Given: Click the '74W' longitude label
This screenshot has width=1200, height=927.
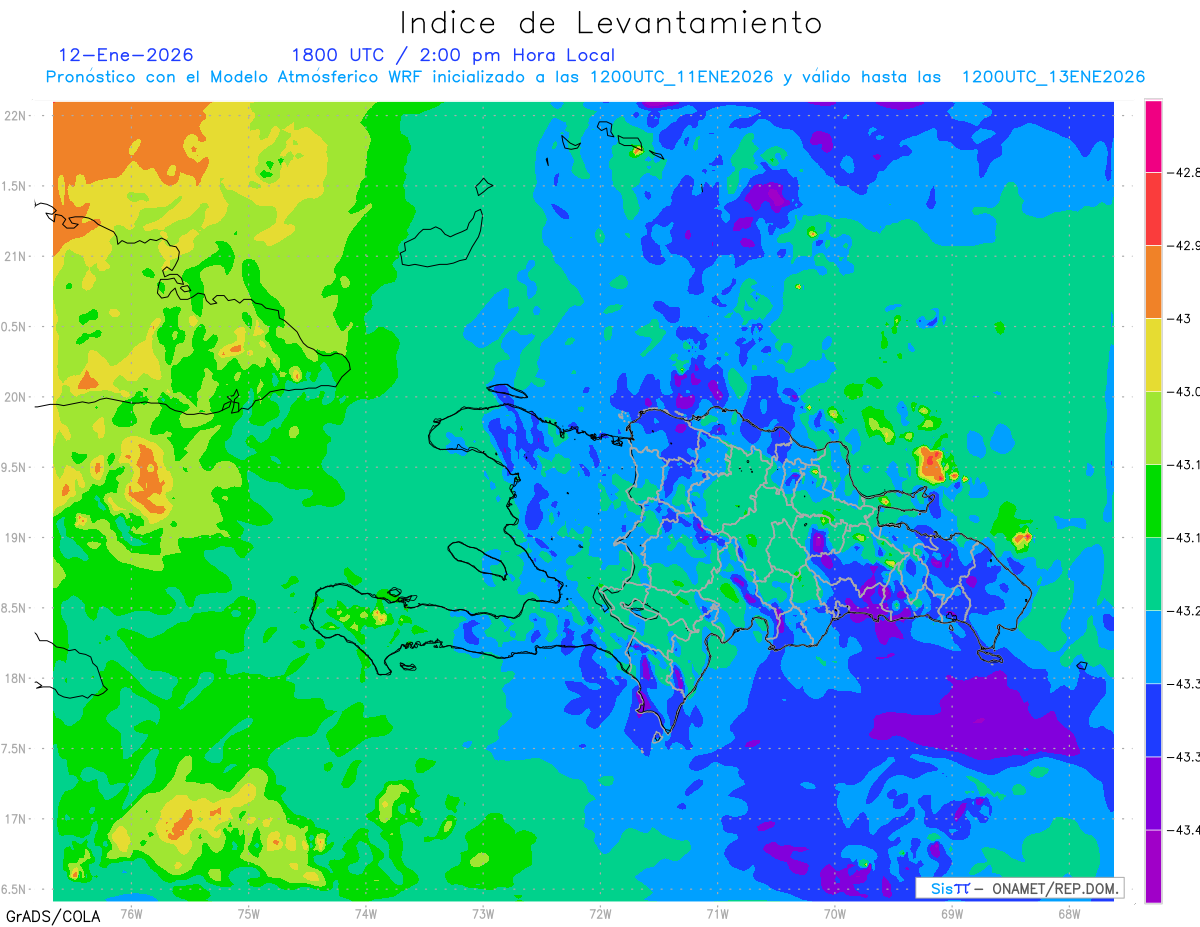Looking at the screenshot, I should tap(366, 913).
